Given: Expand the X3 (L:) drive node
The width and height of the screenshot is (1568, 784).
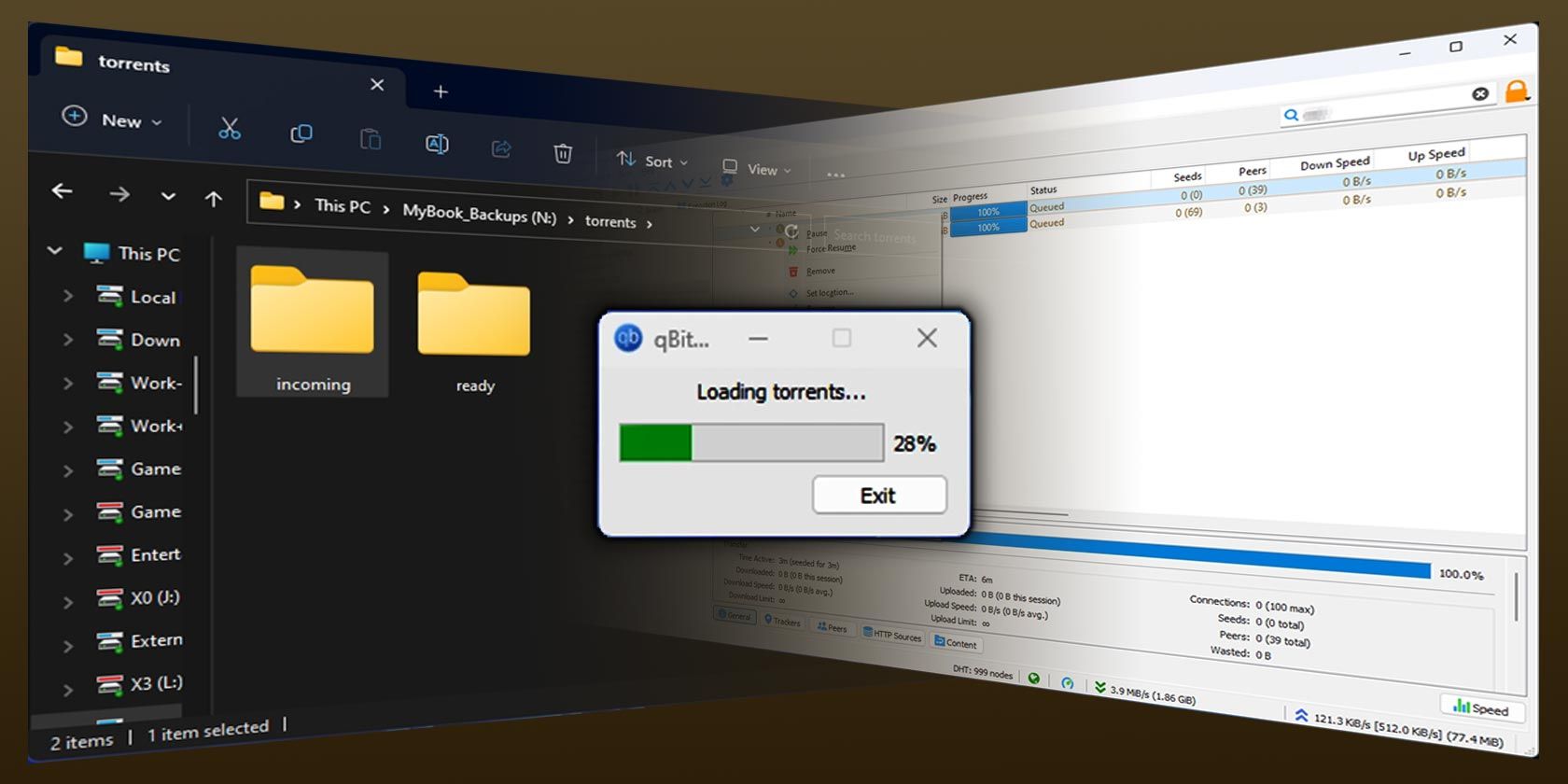Looking at the screenshot, I should pos(67,690).
